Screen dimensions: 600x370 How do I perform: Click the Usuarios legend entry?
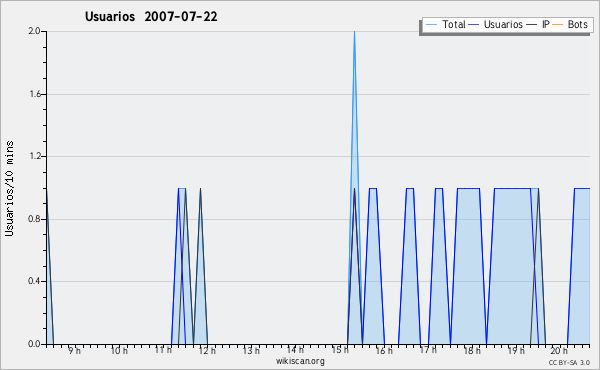coord(496,24)
